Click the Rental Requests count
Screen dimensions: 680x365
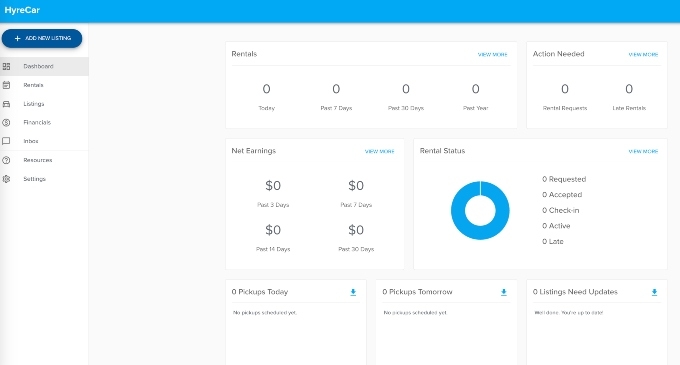pos(565,89)
